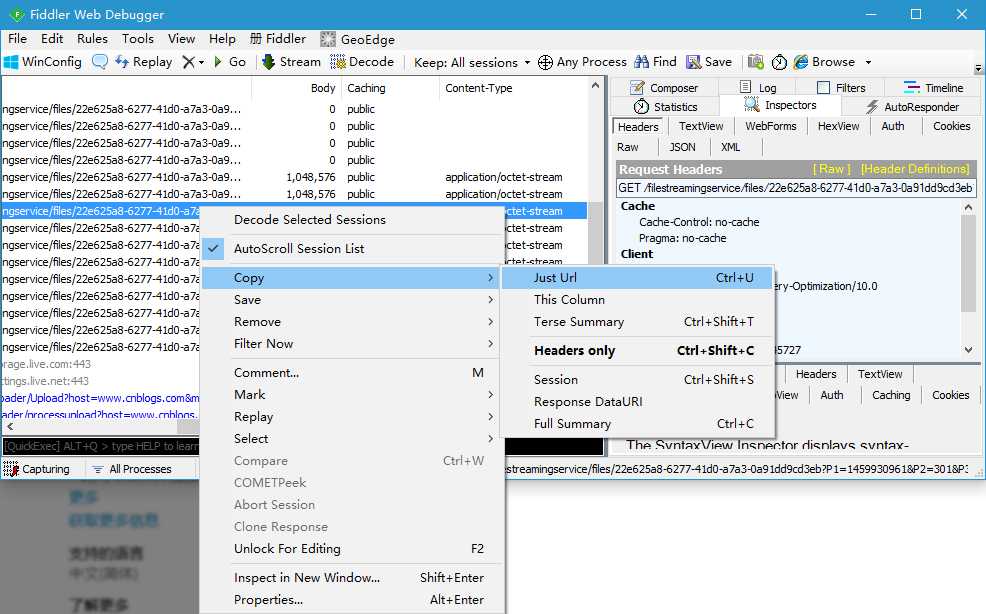Image resolution: width=986 pixels, height=614 pixels.
Task: Click the Log document icon
Action: [x=745, y=87]
